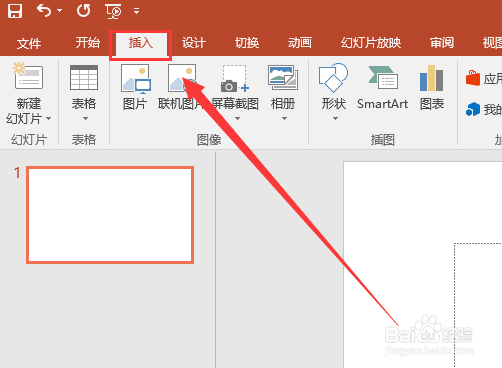This screenshot has width=502, height=368.
Task: Click the SmartArt icon
Action: tap(383, 77)
